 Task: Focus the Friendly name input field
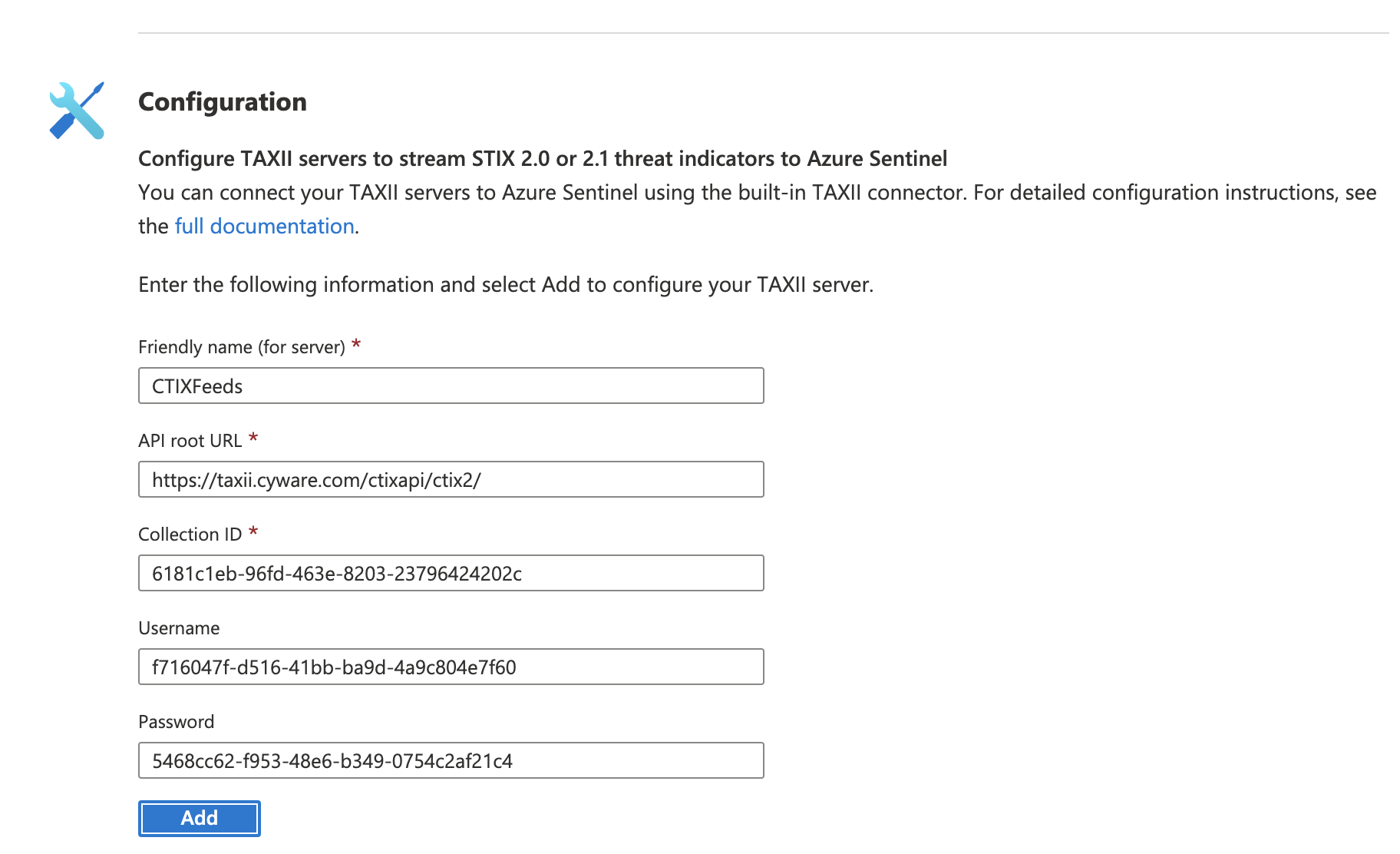pos(451,386)
